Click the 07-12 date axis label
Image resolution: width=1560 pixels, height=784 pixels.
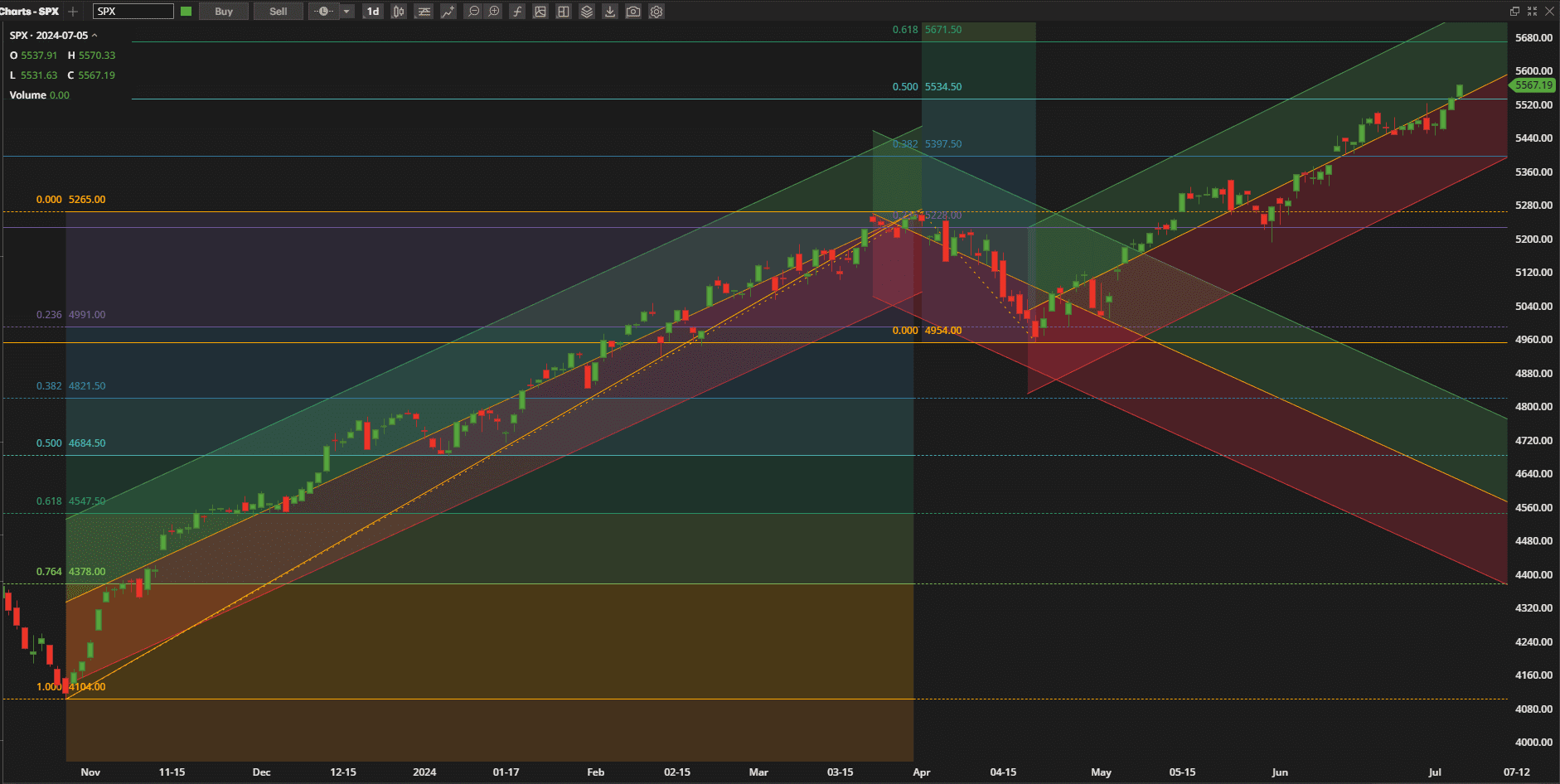pos(1517,772)
